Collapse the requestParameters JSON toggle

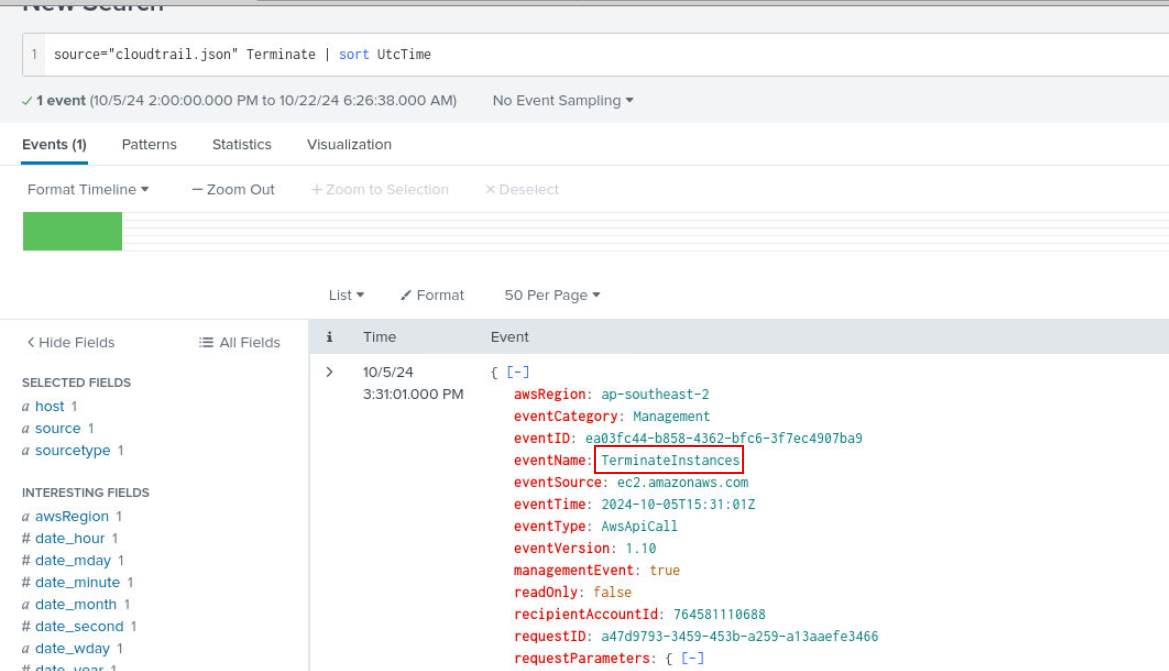point(692,658)
